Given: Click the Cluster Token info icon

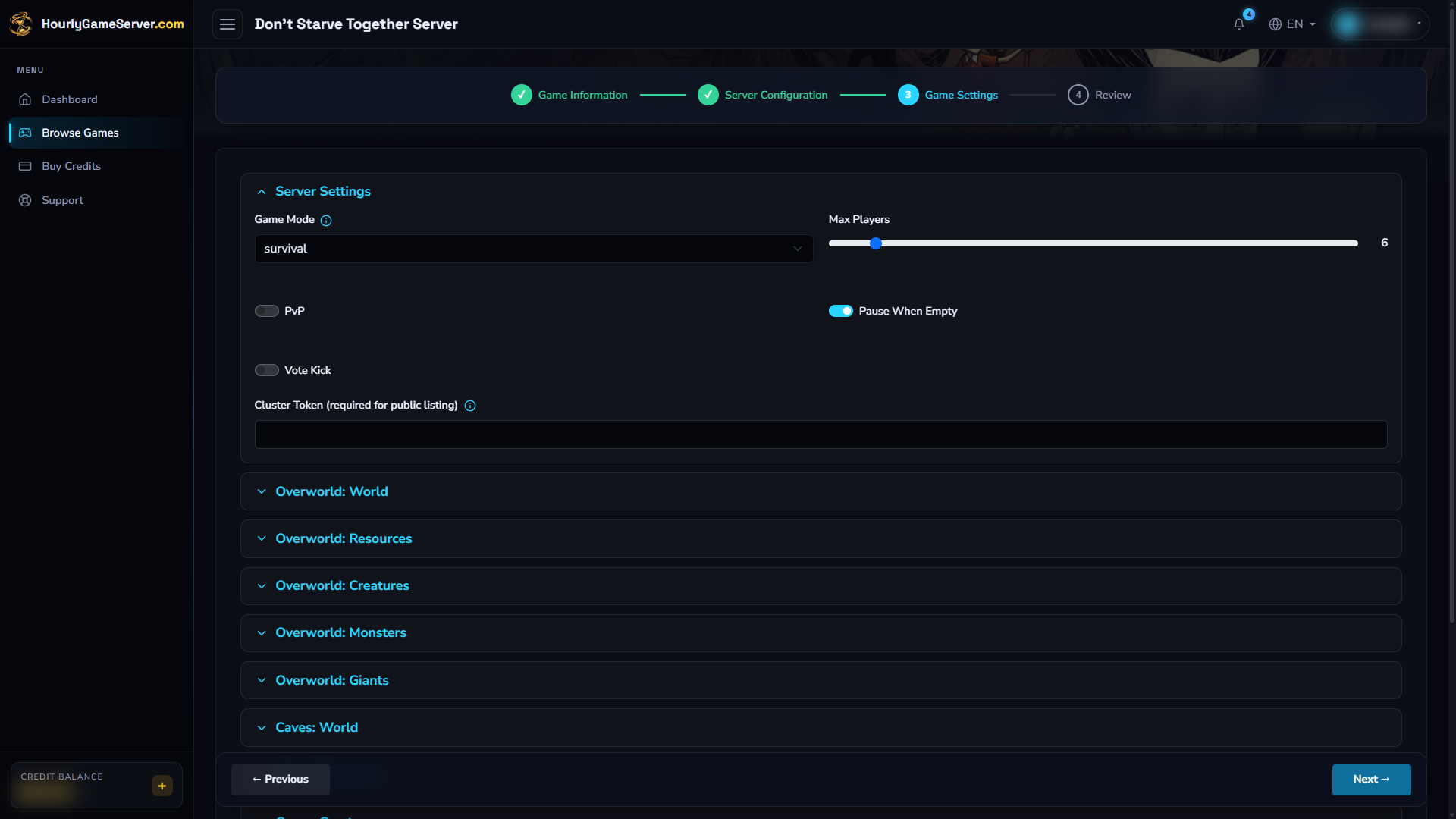Looking at the screenshot, I should click(470, 406).
